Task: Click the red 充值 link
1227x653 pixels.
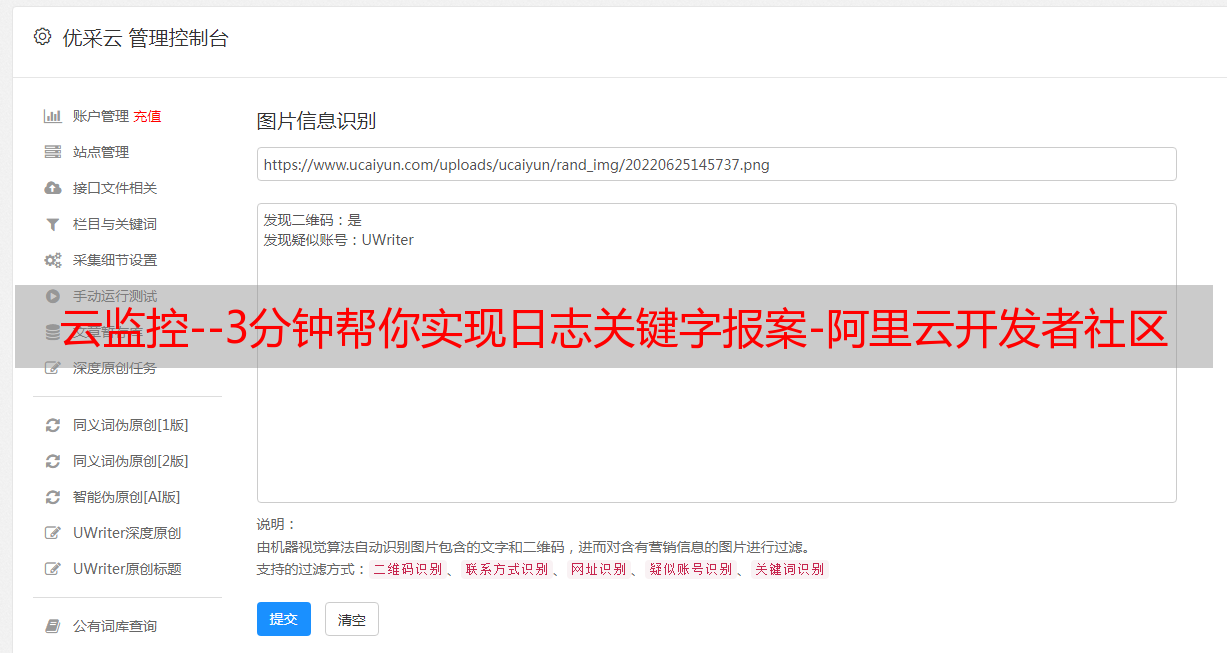Action: coord(147,116)
